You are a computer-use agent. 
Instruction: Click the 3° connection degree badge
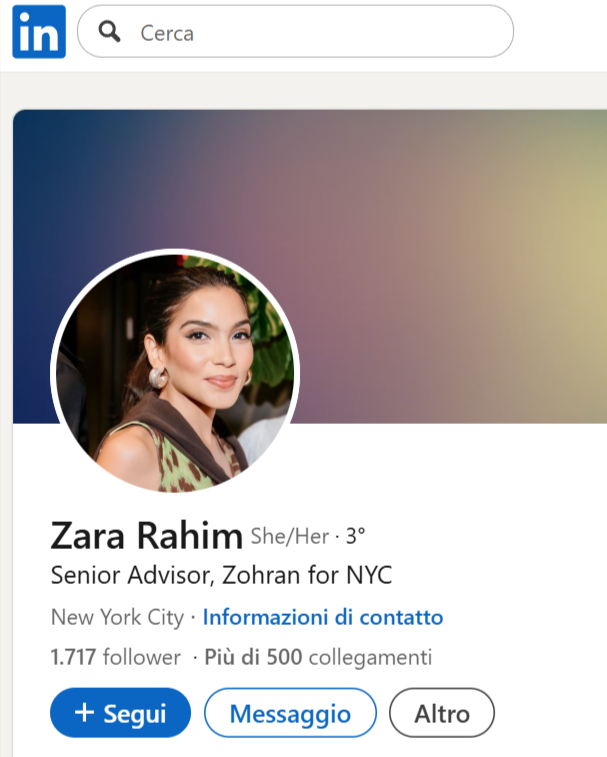(355, 536)
